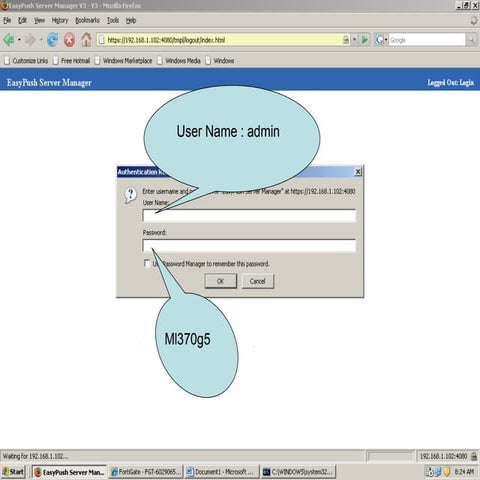Screen dimensions: 480x480
Task: Click the status bar padlock icon
Action: point(473,456)
